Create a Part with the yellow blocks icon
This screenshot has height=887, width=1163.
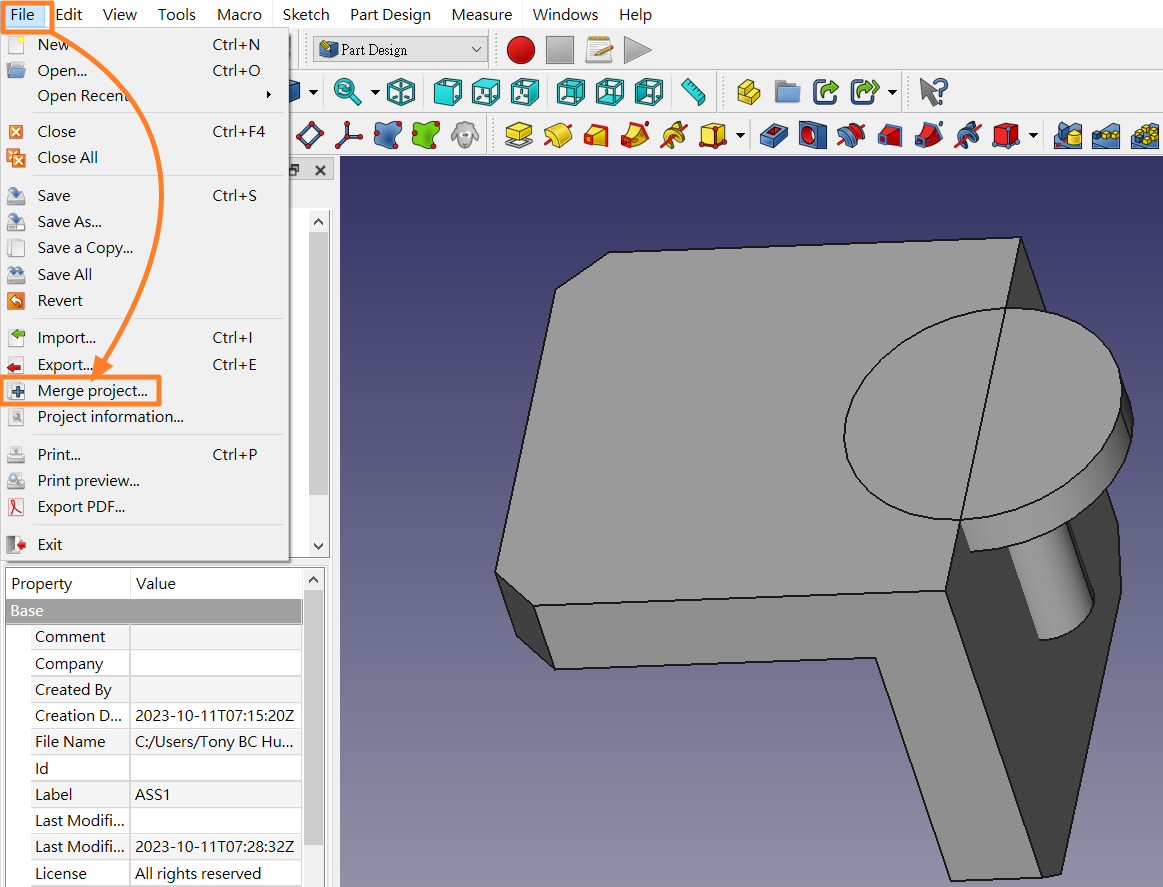click(748, 92)
